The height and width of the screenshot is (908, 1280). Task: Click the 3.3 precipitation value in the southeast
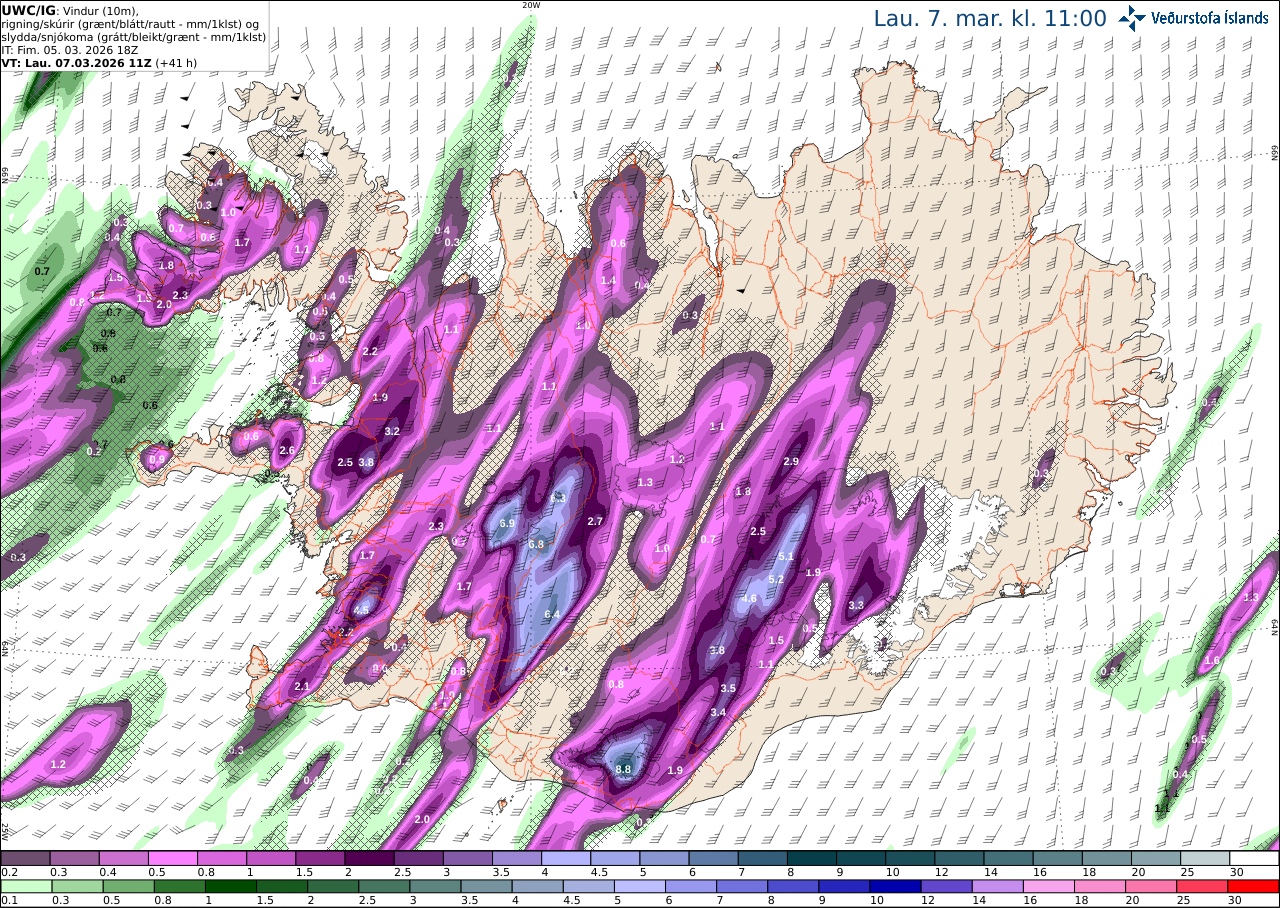tap(856, 605)
